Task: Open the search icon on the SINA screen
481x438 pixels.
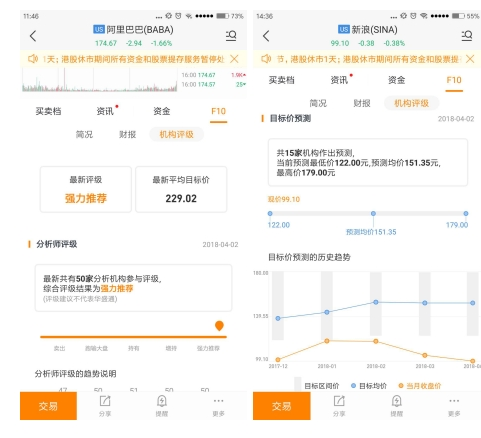Action: (x=467, y=36)
